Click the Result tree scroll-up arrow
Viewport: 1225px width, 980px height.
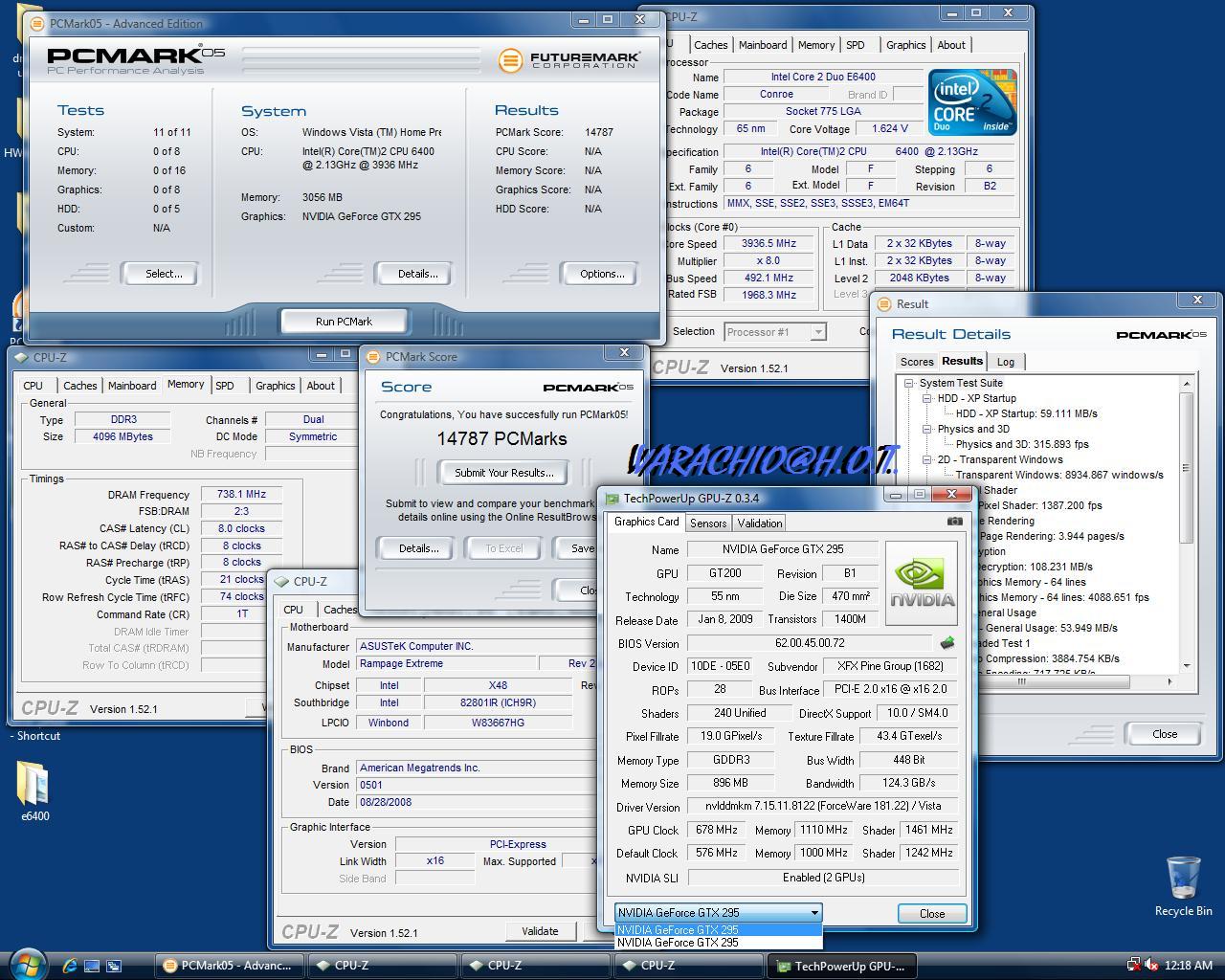coord(1187,384)
